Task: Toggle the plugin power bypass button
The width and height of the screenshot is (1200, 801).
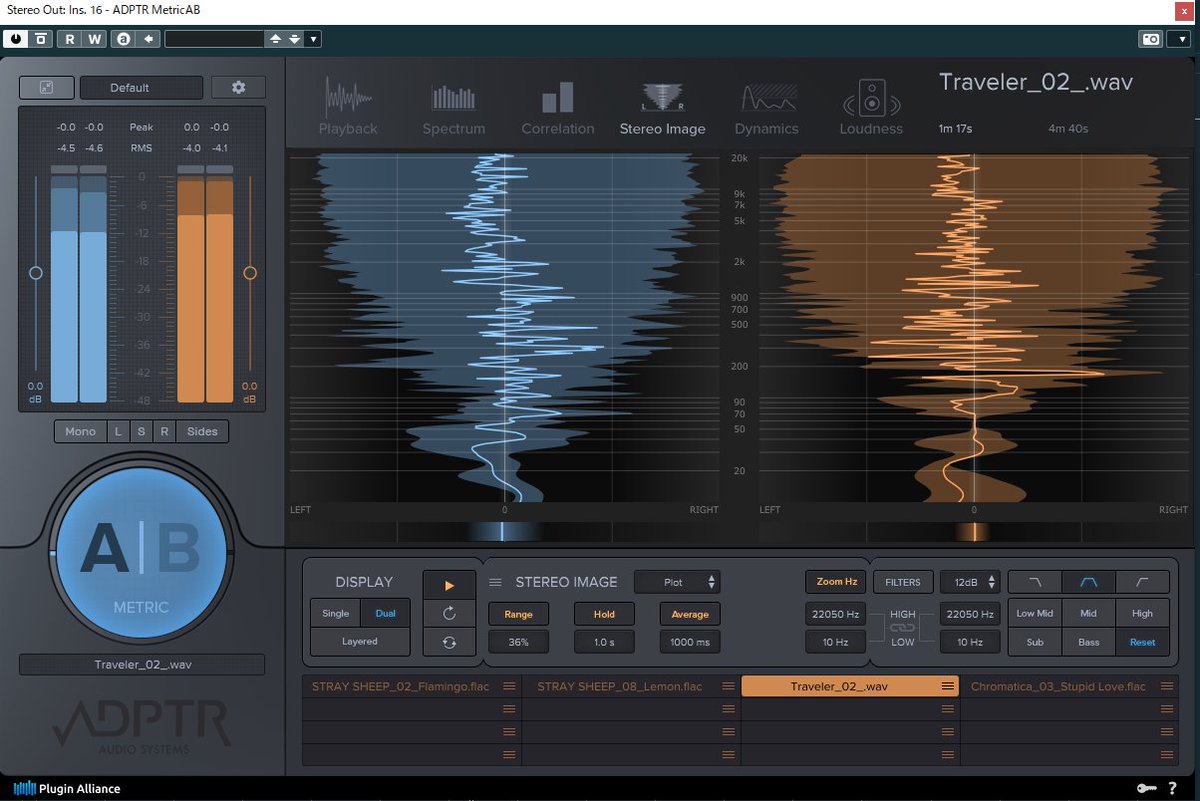Action: click(17, 39)
